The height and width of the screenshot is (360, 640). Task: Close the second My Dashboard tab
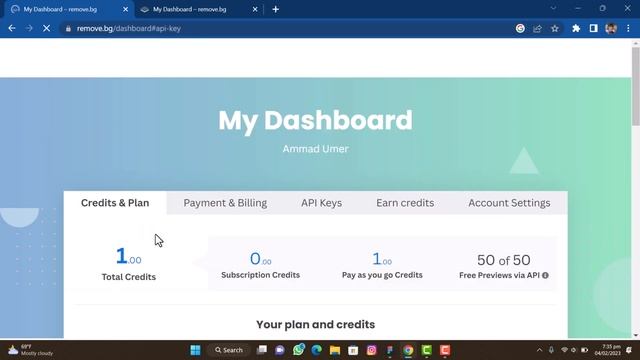point(255,9)
